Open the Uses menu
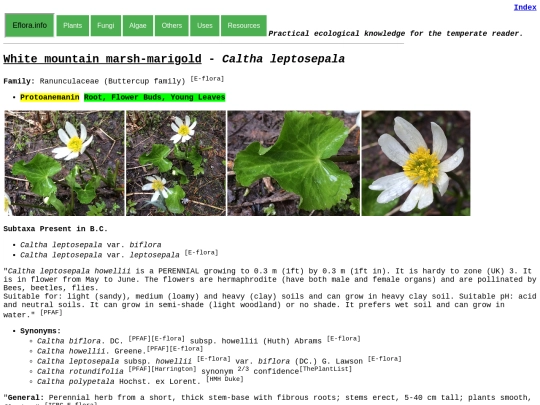540x405 pixels. pyautogui.click(x=205, y=25)
